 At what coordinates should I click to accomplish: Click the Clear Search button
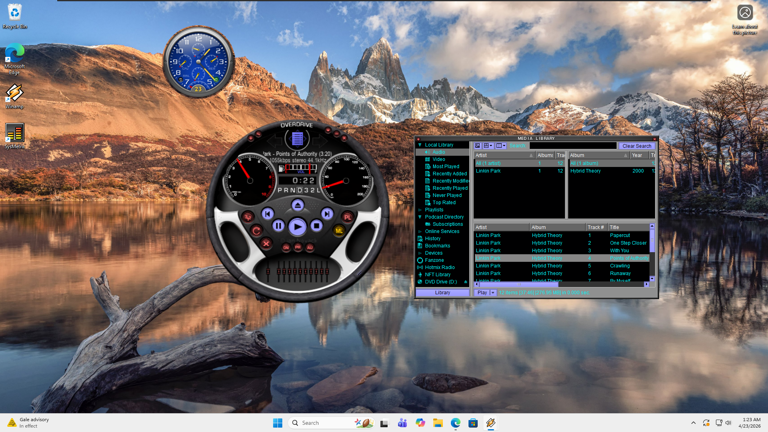636,146
